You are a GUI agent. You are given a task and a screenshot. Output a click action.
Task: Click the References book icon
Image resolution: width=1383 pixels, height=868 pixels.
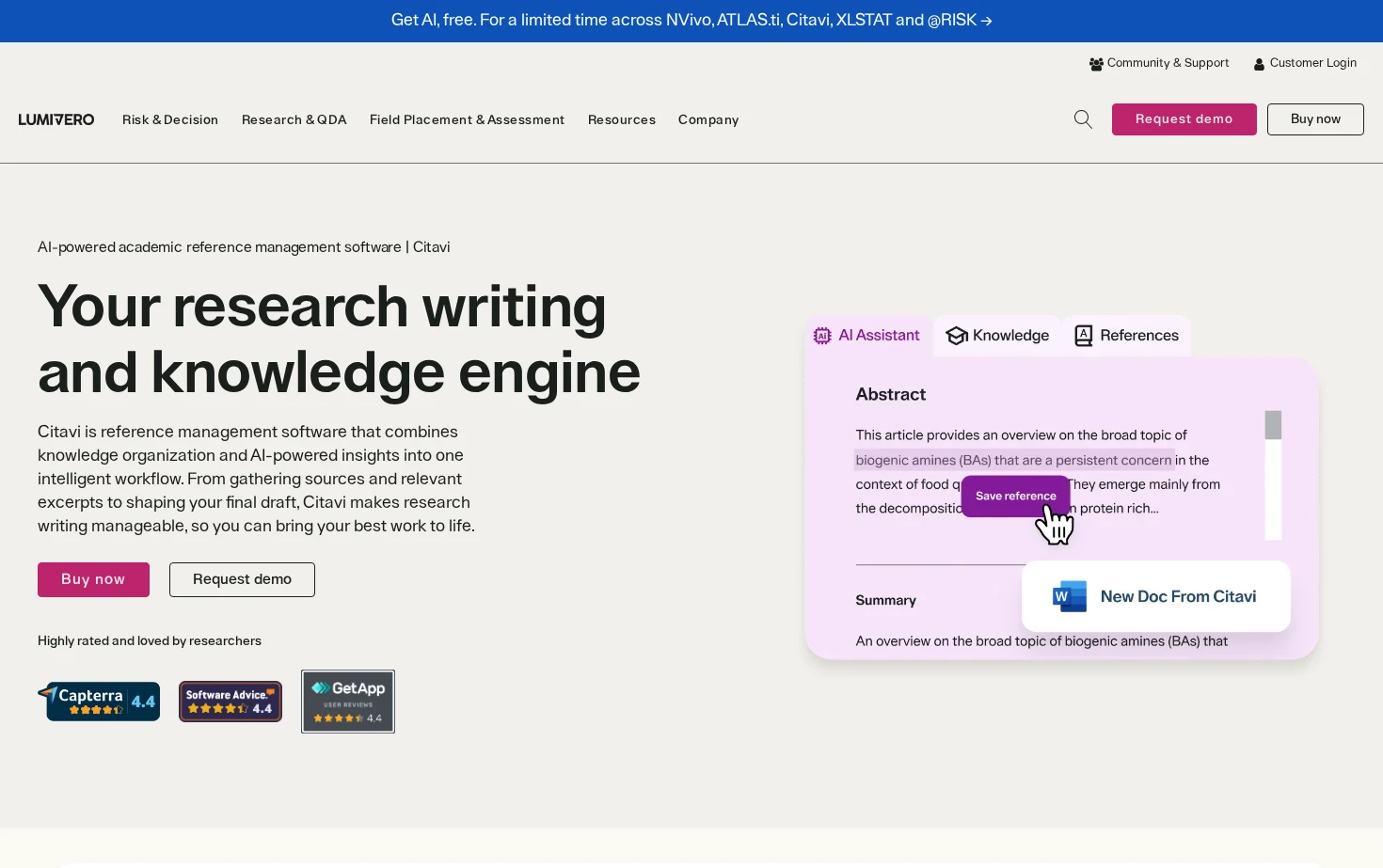[1084, 336]
